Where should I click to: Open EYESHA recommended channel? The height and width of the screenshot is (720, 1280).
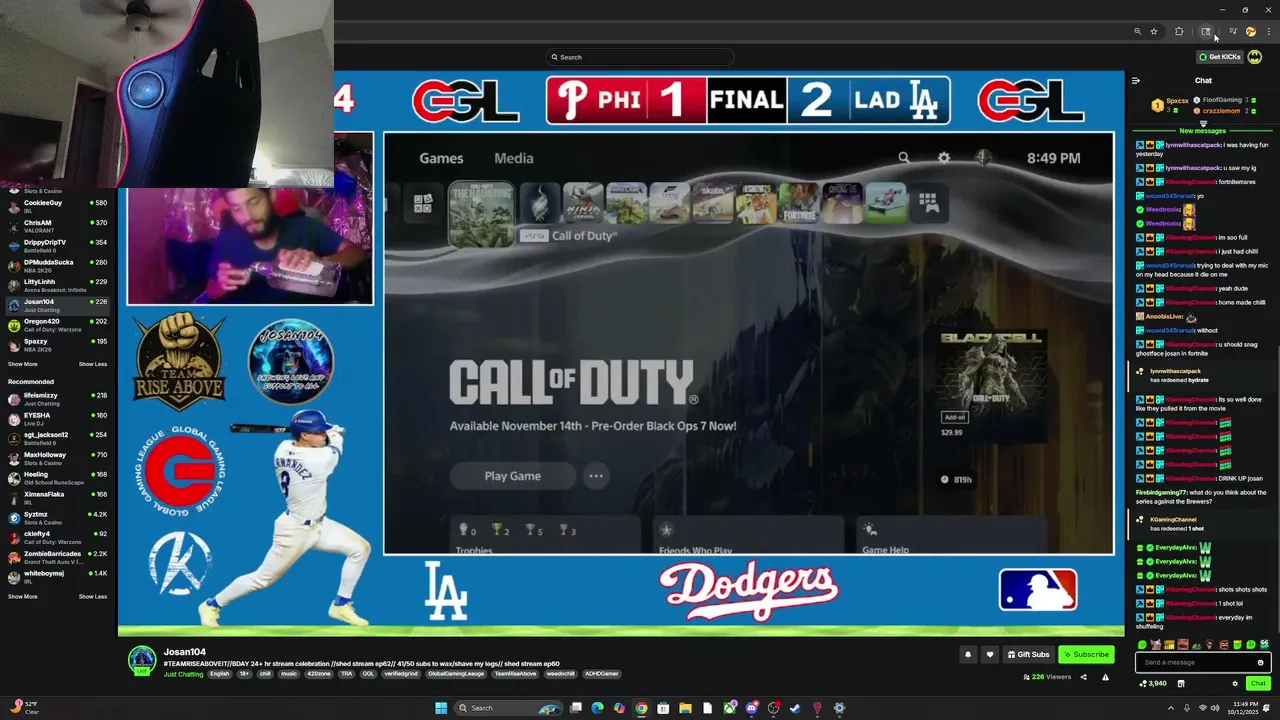point(58,418)
